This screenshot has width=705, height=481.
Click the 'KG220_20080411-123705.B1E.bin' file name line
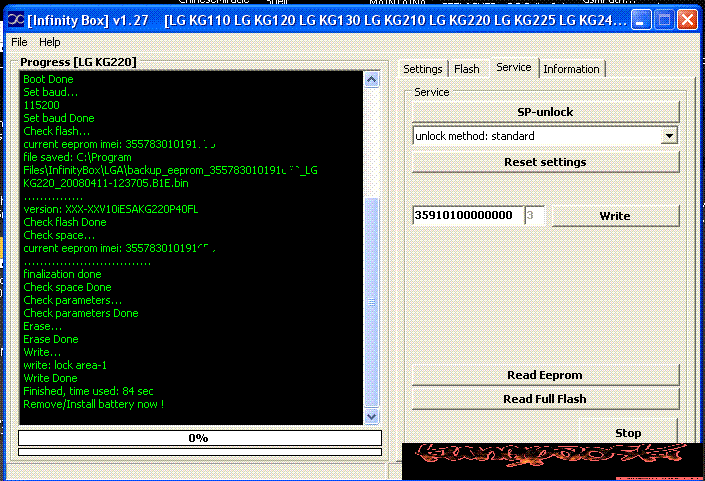click(x=106, y=183)
